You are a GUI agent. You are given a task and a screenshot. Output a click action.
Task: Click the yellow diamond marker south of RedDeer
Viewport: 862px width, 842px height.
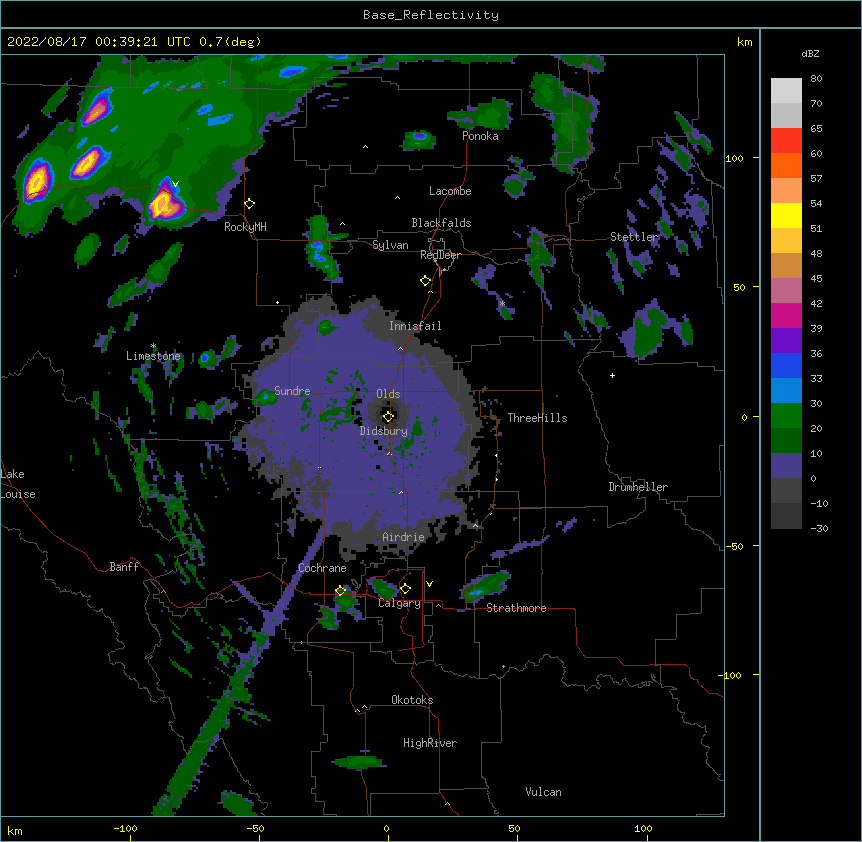point(426,281)
